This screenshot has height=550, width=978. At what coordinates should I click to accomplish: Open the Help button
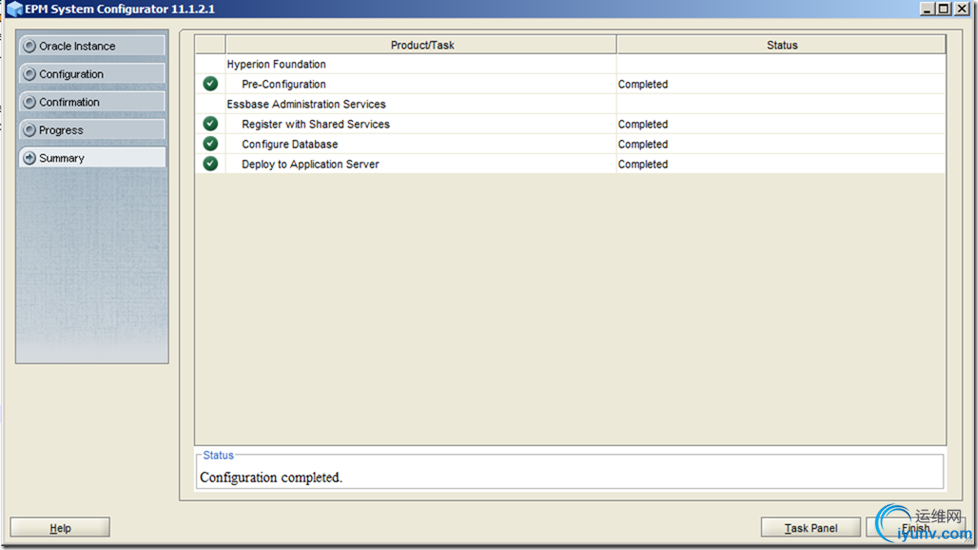60,528
